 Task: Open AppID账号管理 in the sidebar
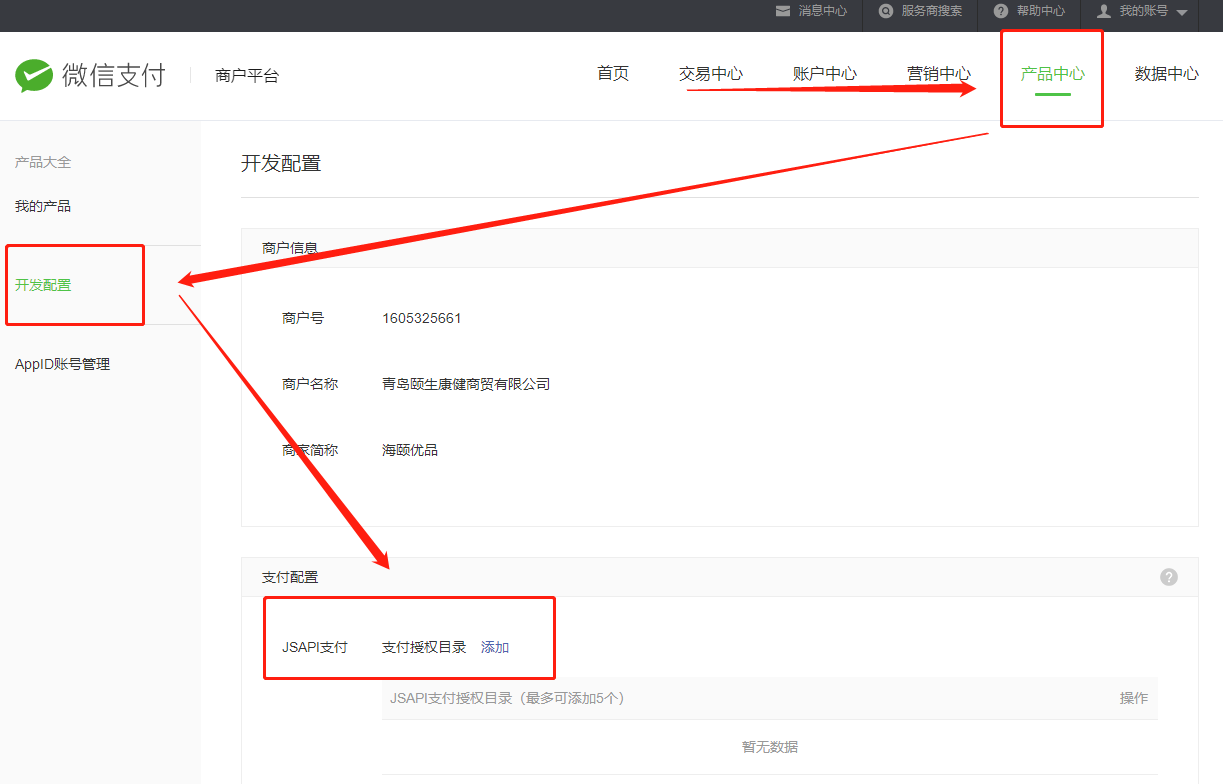[62, 364]
